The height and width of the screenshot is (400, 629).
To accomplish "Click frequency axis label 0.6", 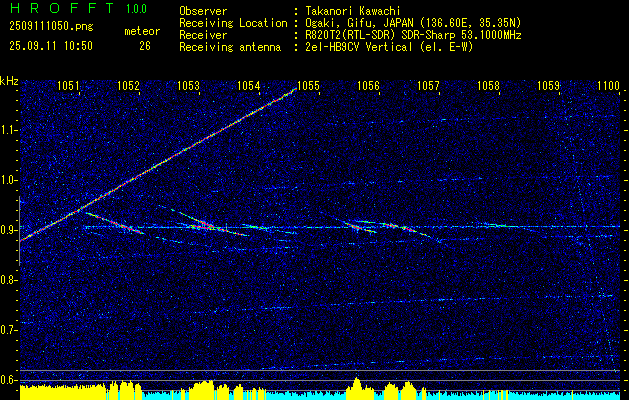I will 8,380.
